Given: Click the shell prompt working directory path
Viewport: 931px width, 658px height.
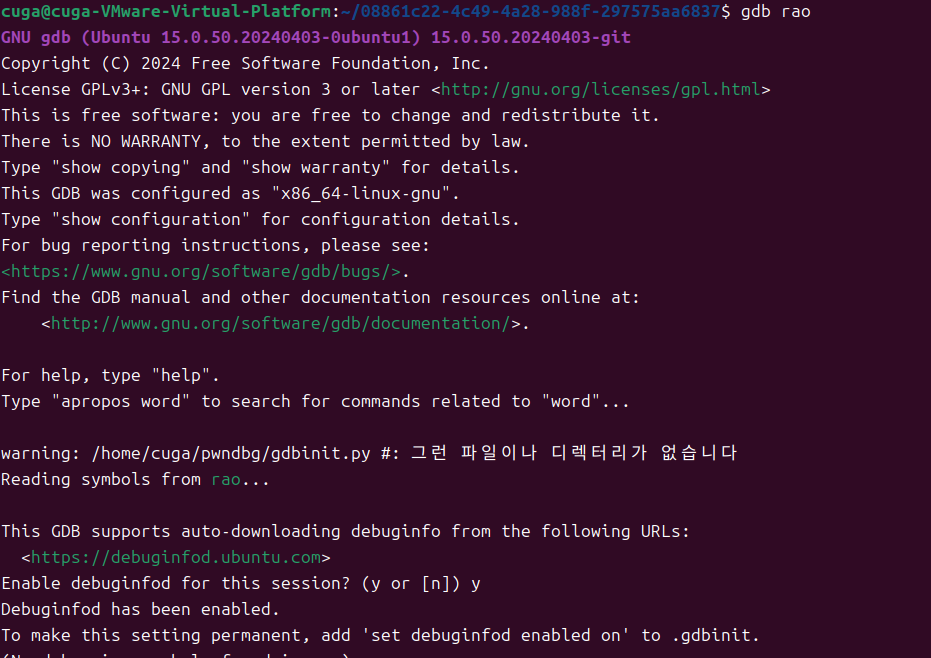Looking at the screenshot, I should 530,11.
